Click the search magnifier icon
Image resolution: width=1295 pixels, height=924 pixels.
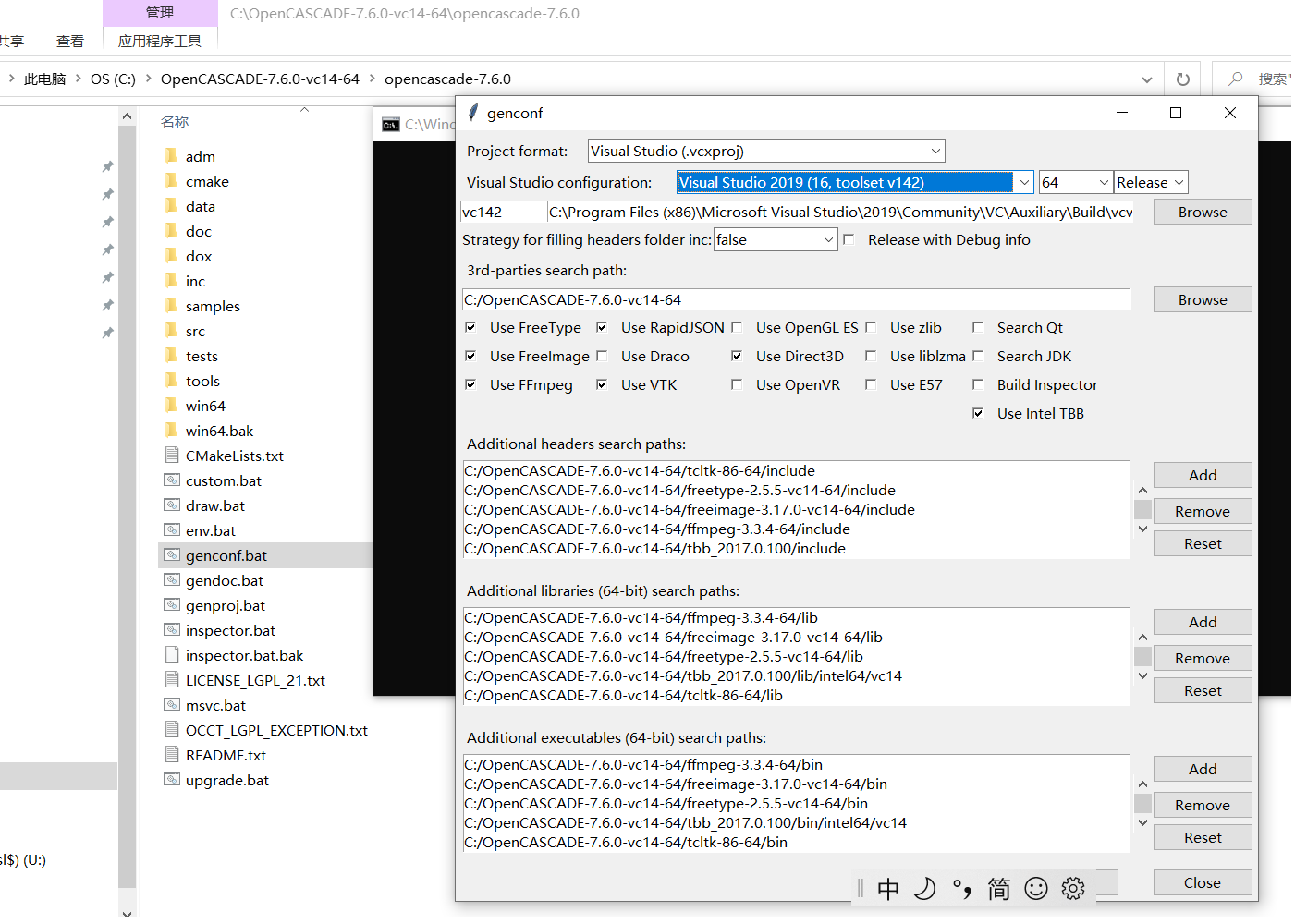point(1234,79)
